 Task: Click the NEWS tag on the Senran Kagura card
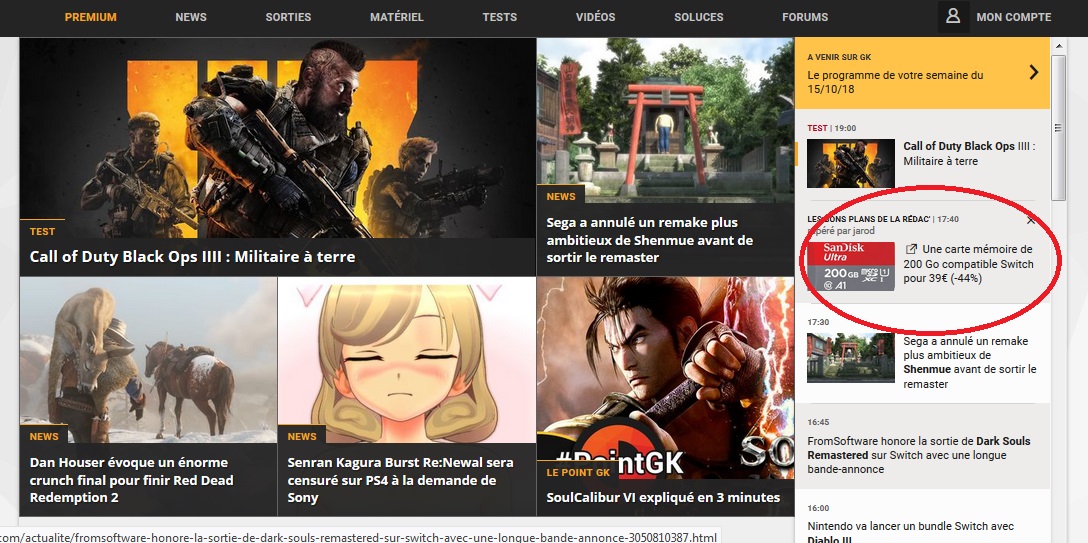pos(302,436)
